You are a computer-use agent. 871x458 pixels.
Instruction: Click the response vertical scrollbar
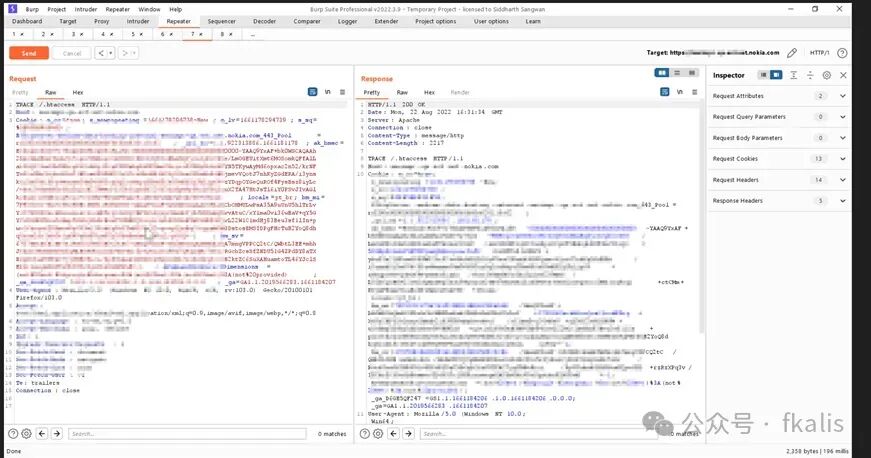pos(702,219)
